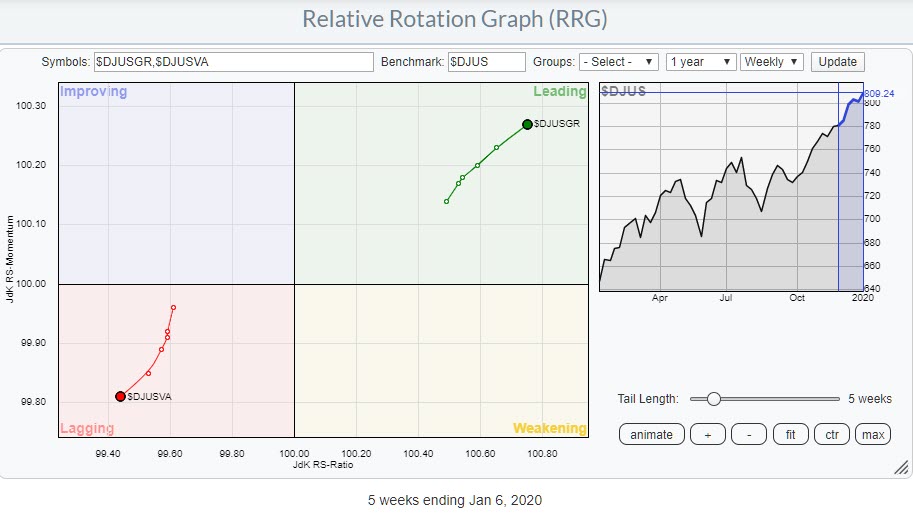The height and width of the screenshot is (513, 913).
Task: Click the resize grip at panel corner
Action: click(x=898, y=468)
